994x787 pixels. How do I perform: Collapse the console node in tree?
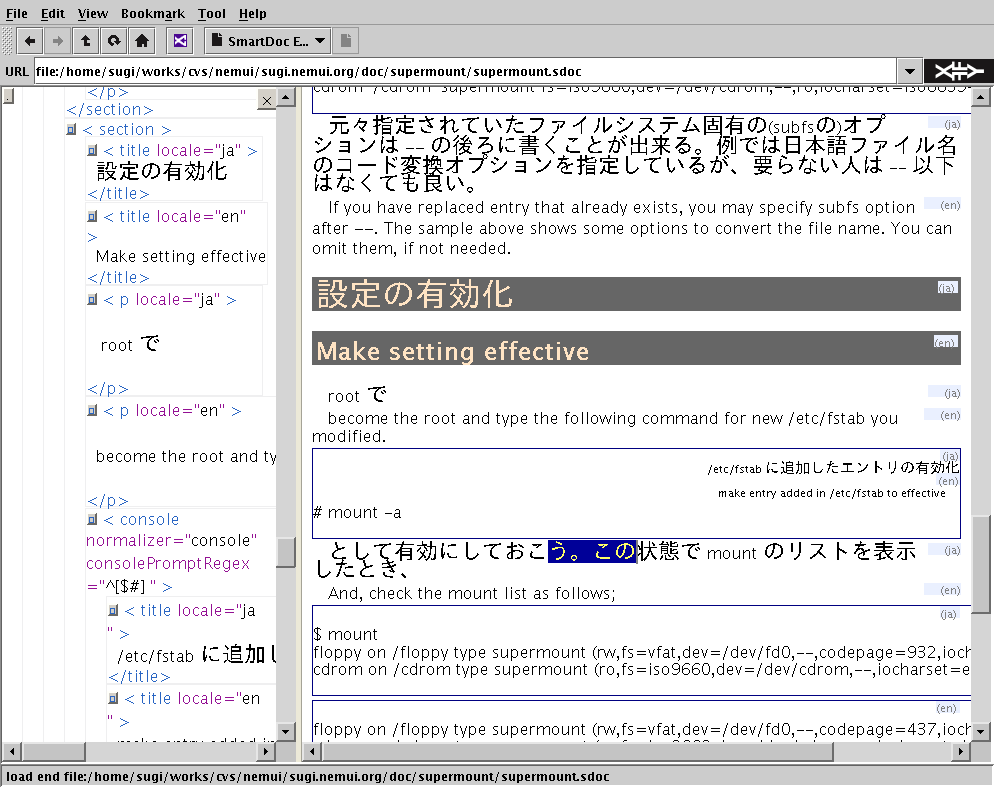point(92,519)
